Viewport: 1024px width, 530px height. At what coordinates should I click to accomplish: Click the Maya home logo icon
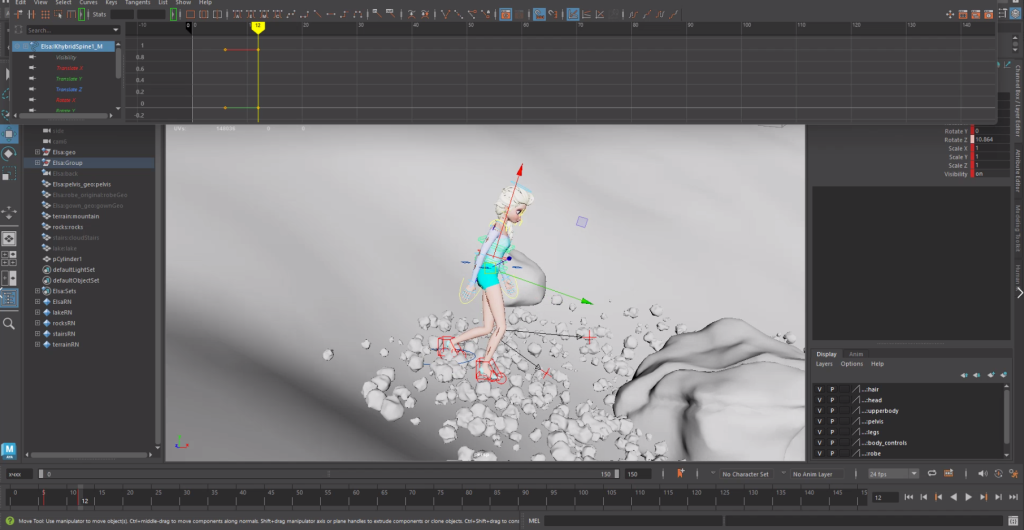coord(9,450)
